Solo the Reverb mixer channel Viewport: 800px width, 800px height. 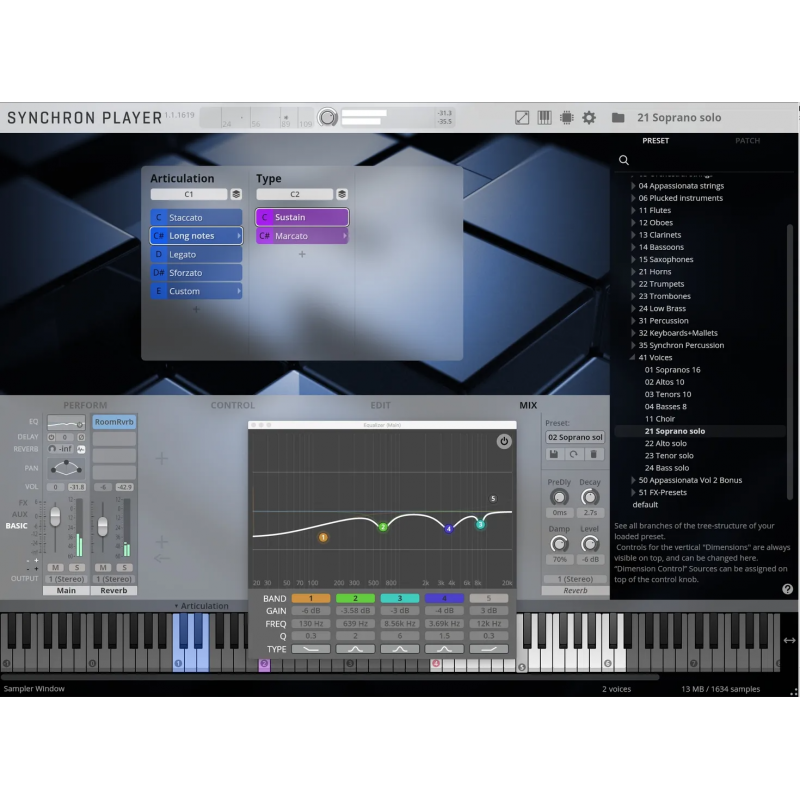coord(122,567)
